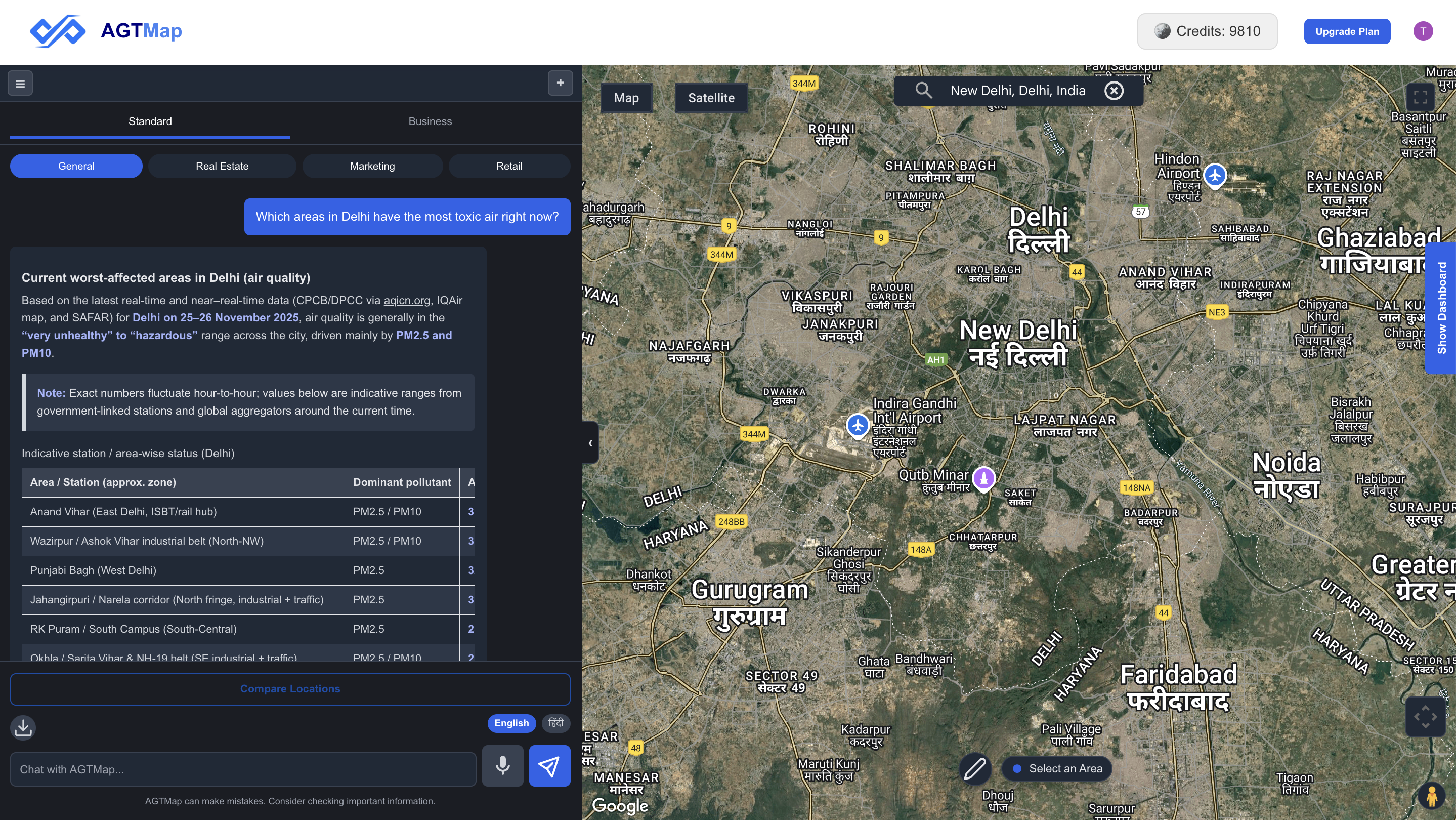Click the Rohini label on the map
The width and height of the screenshot is (1456, 820).
pyautogui.click(x=831, y=135)
